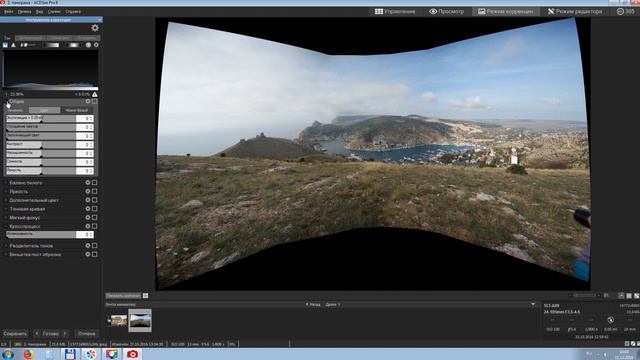640x360 pixels.
Task: Click the Экспозиция slider
Action: (x=41, y=118)
